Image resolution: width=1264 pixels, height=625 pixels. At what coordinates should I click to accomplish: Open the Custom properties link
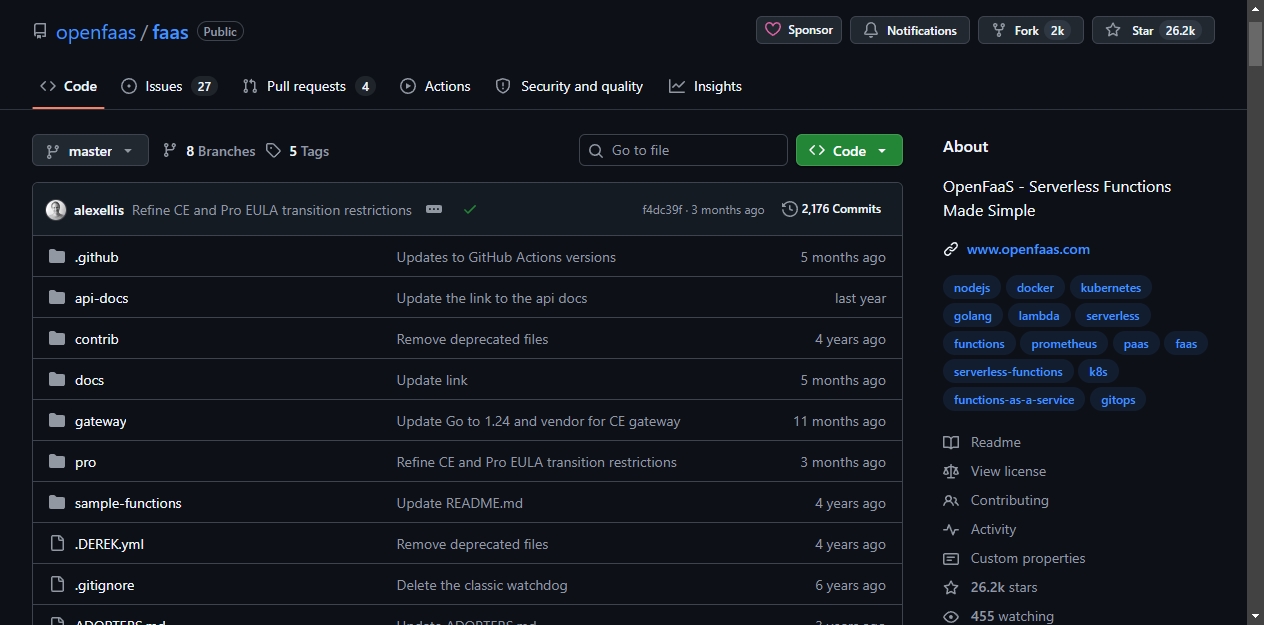[x=1014, y=558]
